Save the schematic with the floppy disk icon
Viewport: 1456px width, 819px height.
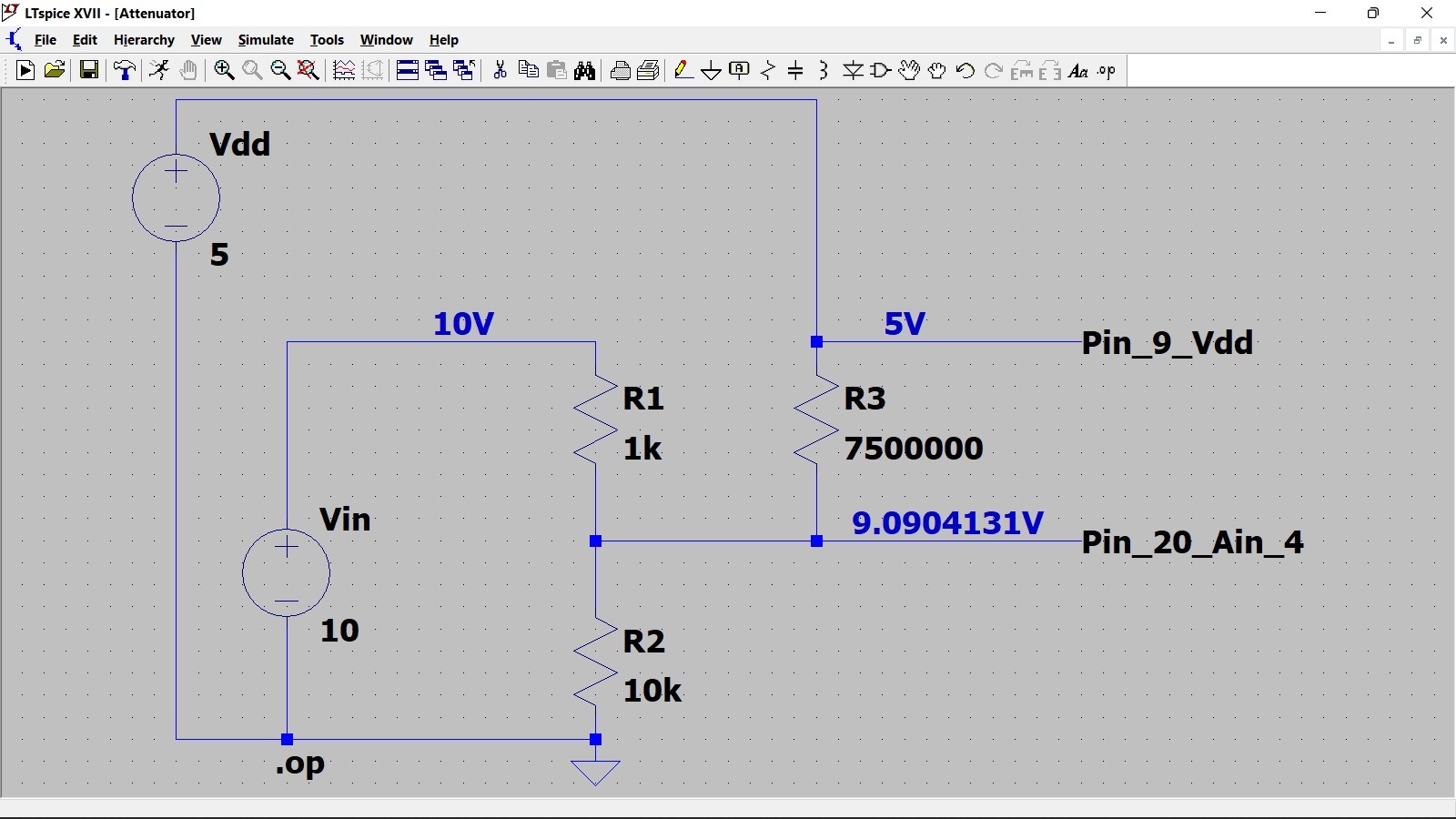[89, 71]
